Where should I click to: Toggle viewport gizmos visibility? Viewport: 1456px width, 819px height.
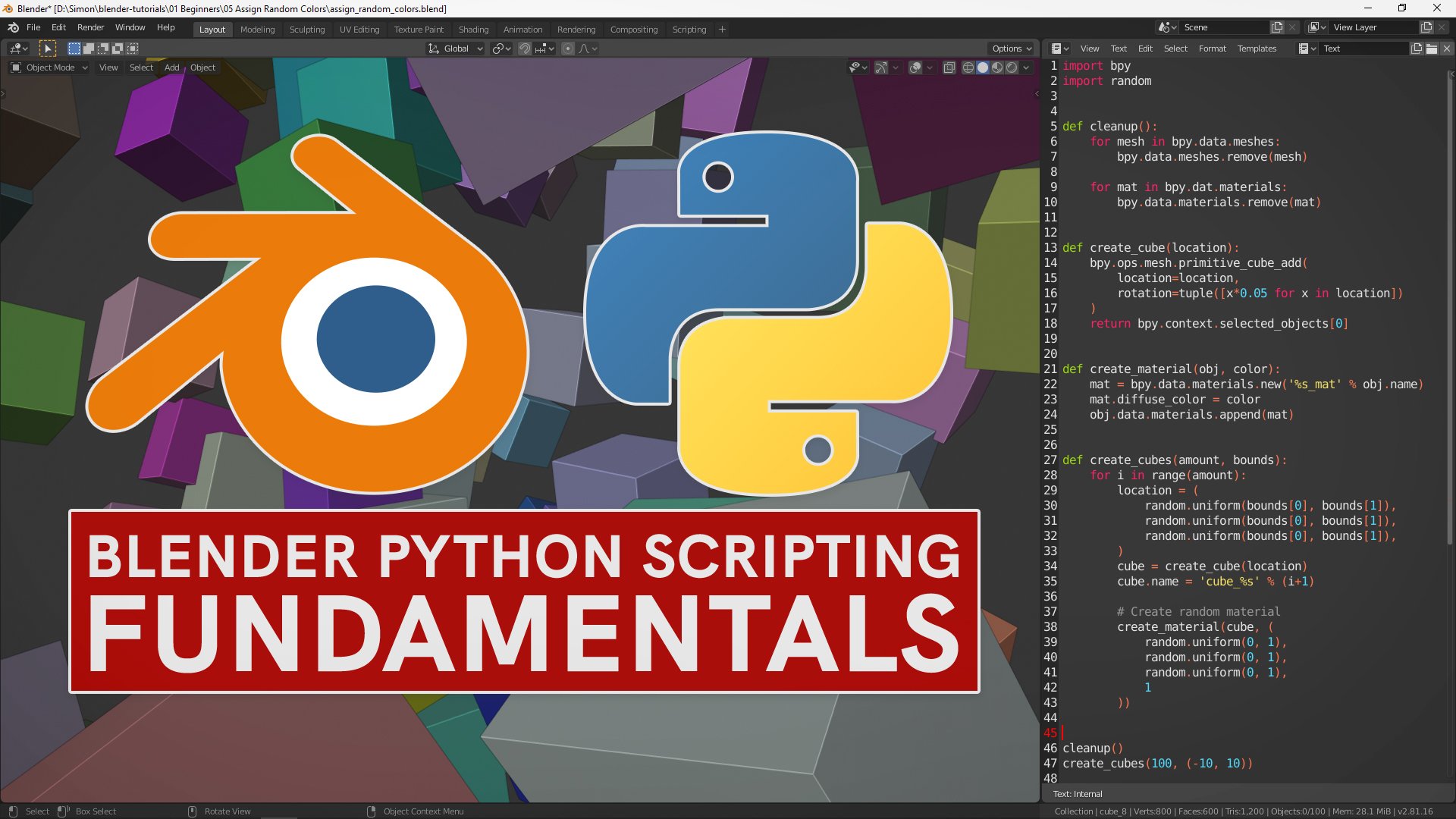881,67
